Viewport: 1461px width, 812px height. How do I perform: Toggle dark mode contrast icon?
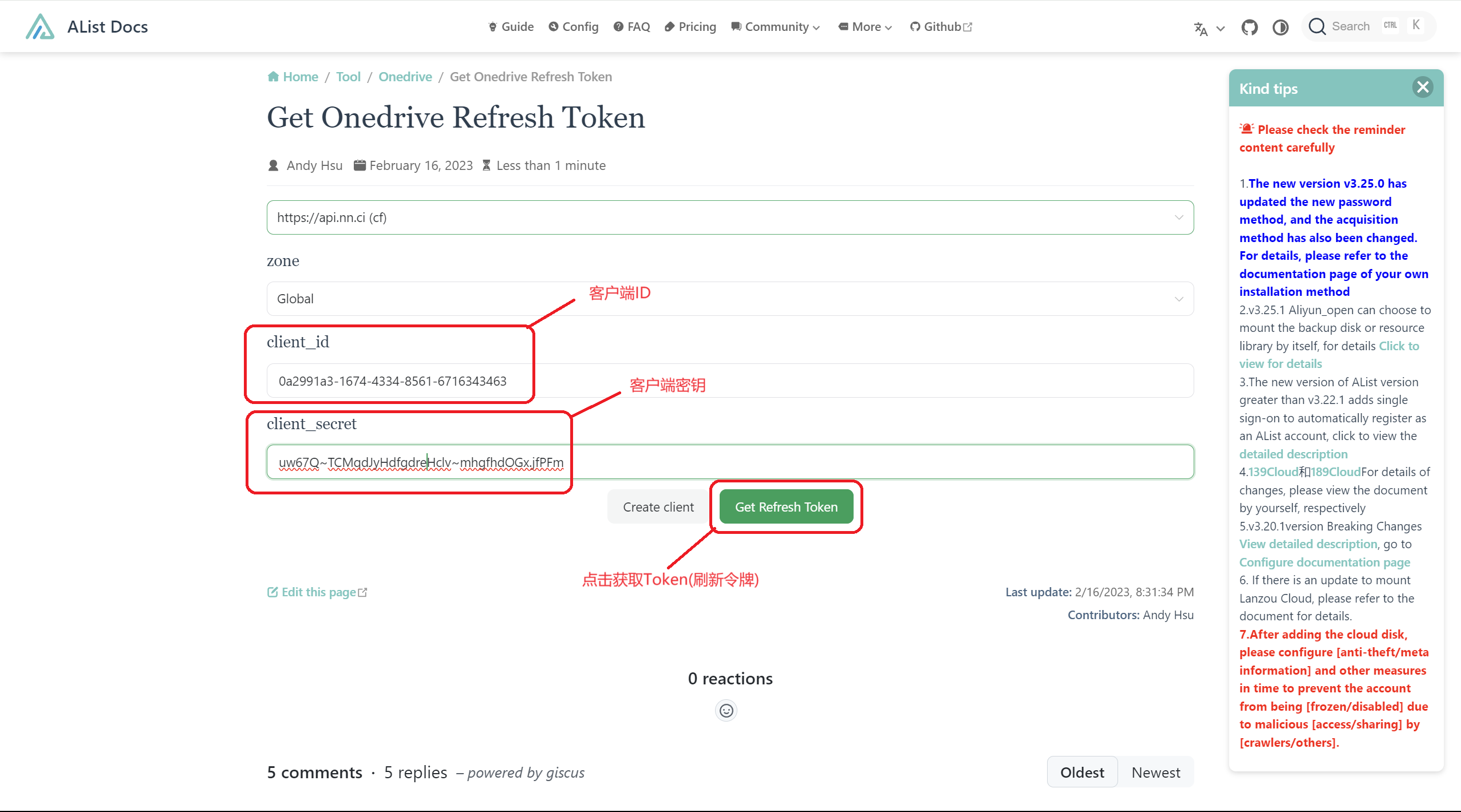click(1281, 27)
